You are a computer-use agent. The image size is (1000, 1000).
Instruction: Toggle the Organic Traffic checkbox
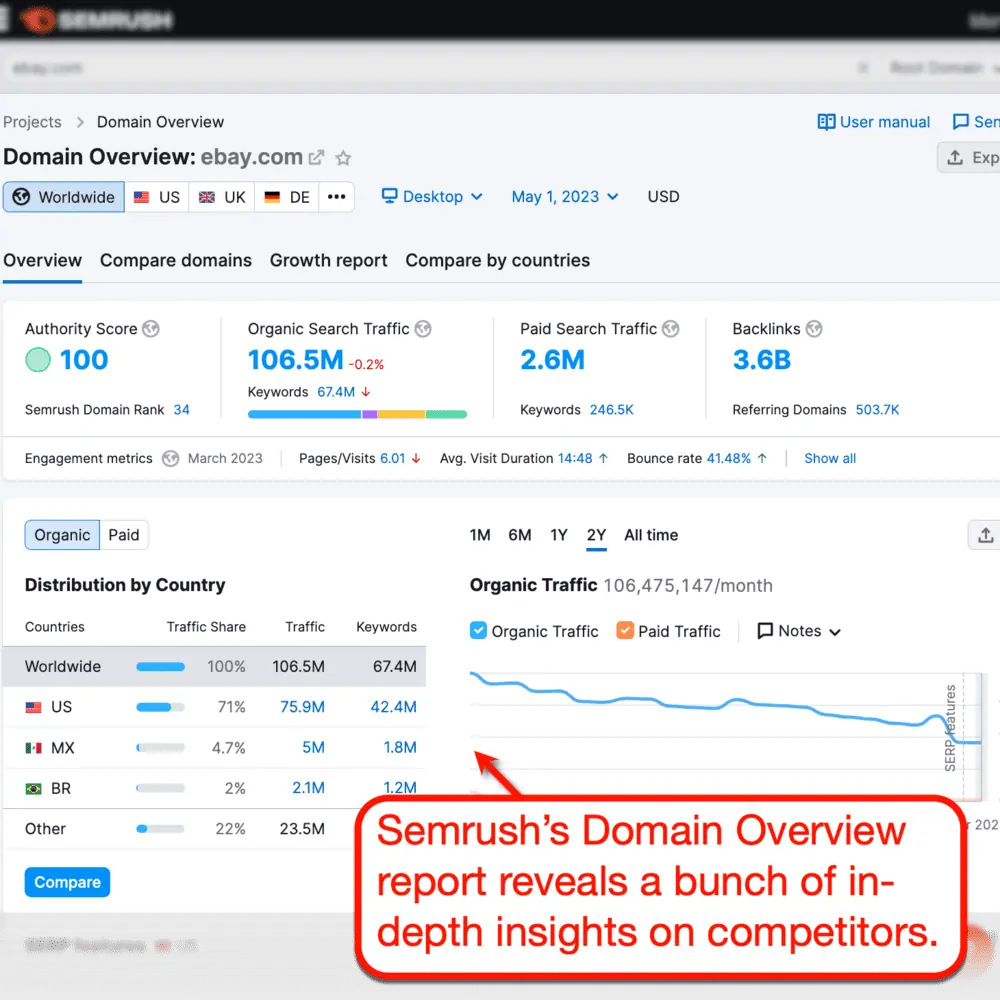[478, 631]
